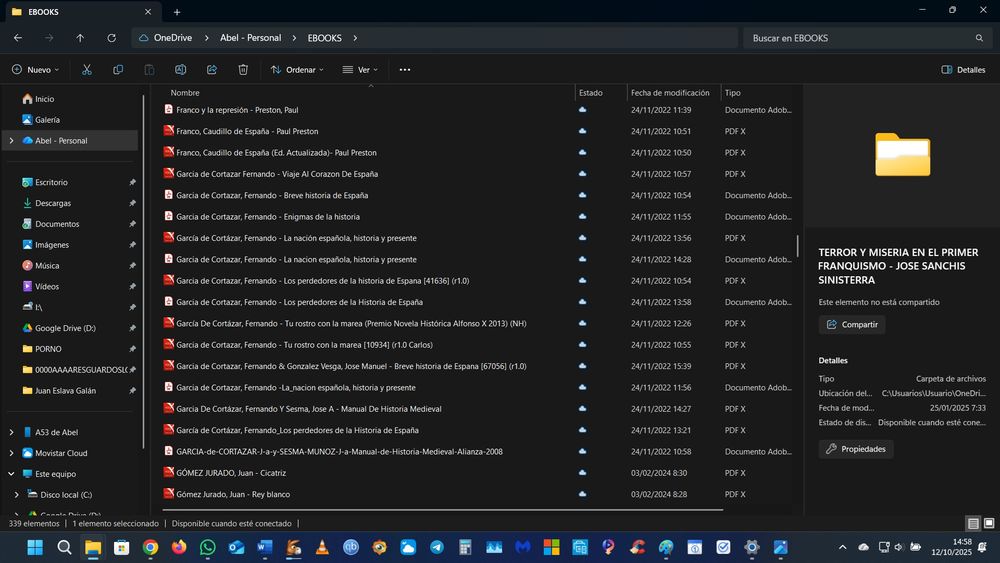This screenshot has height=563, width=1000.
Task: Click the Share arrow icon in toolbar
Action: [x=212, y=70]
